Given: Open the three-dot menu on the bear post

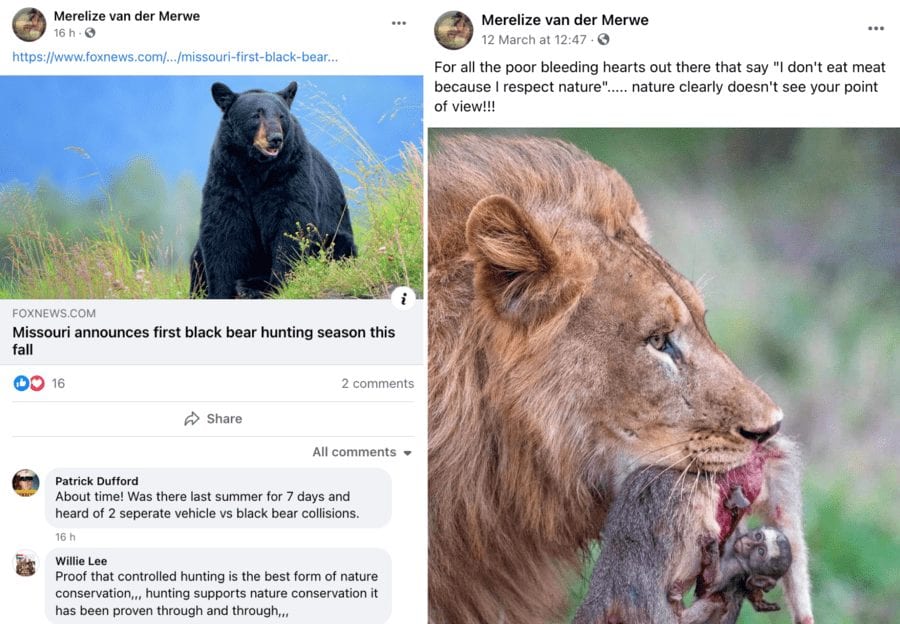Looking at the screenshot, I should click(399, 23).
